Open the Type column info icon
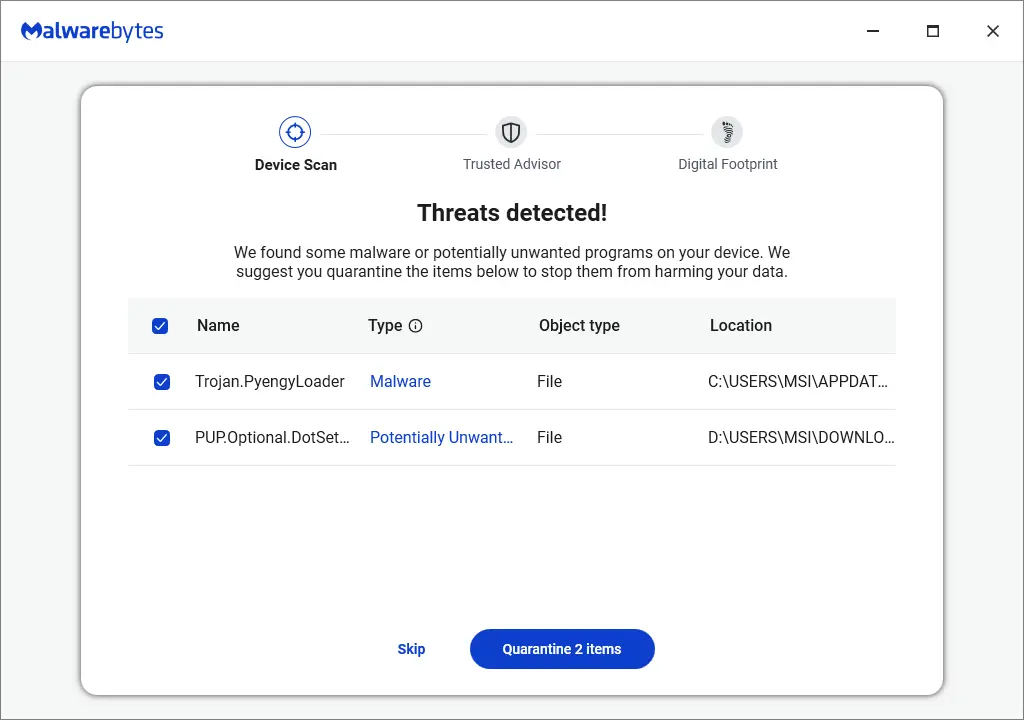The width and height of the screenshot is (1024, 720). (x=415, y=326)
